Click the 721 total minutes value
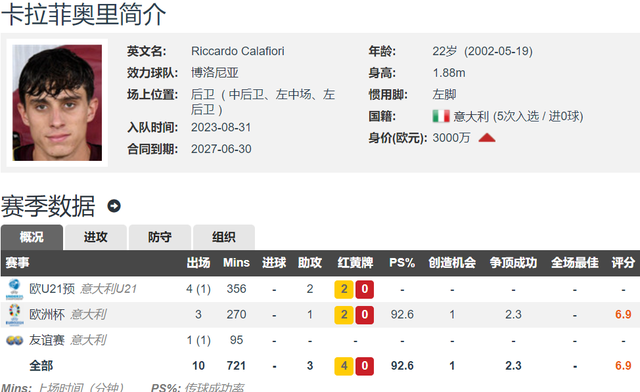640x392 pixels. 236,365
